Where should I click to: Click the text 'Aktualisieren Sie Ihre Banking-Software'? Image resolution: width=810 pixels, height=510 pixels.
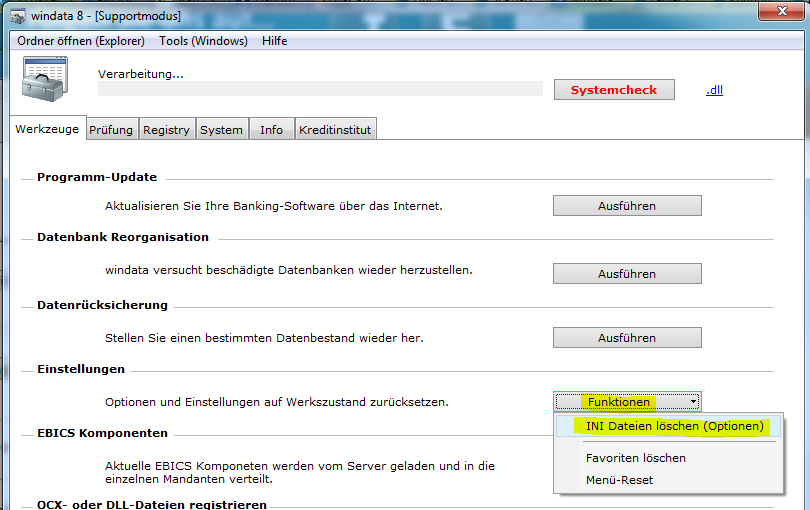(220, 206)
